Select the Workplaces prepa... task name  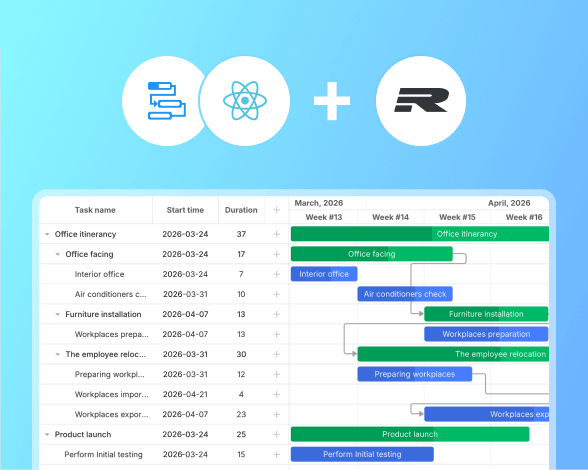pyautogui.click(x=112, y=334)
